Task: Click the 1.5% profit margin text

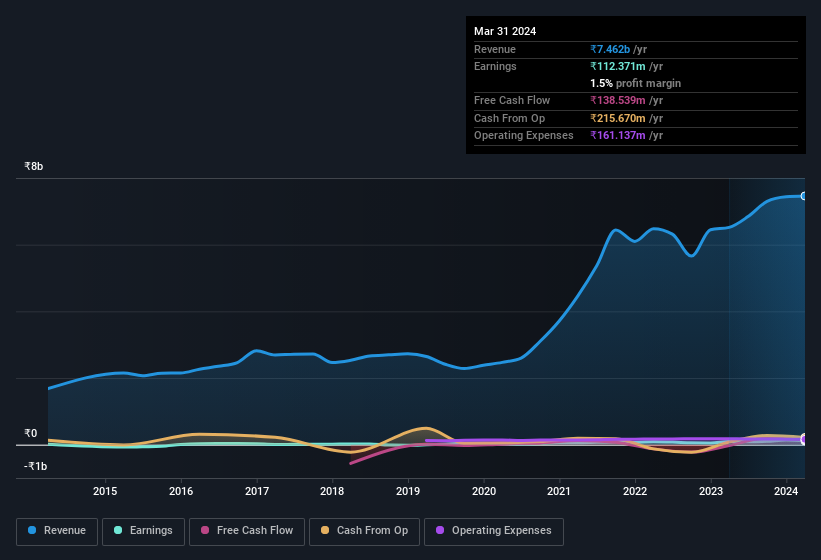Action: pos(636,83)
